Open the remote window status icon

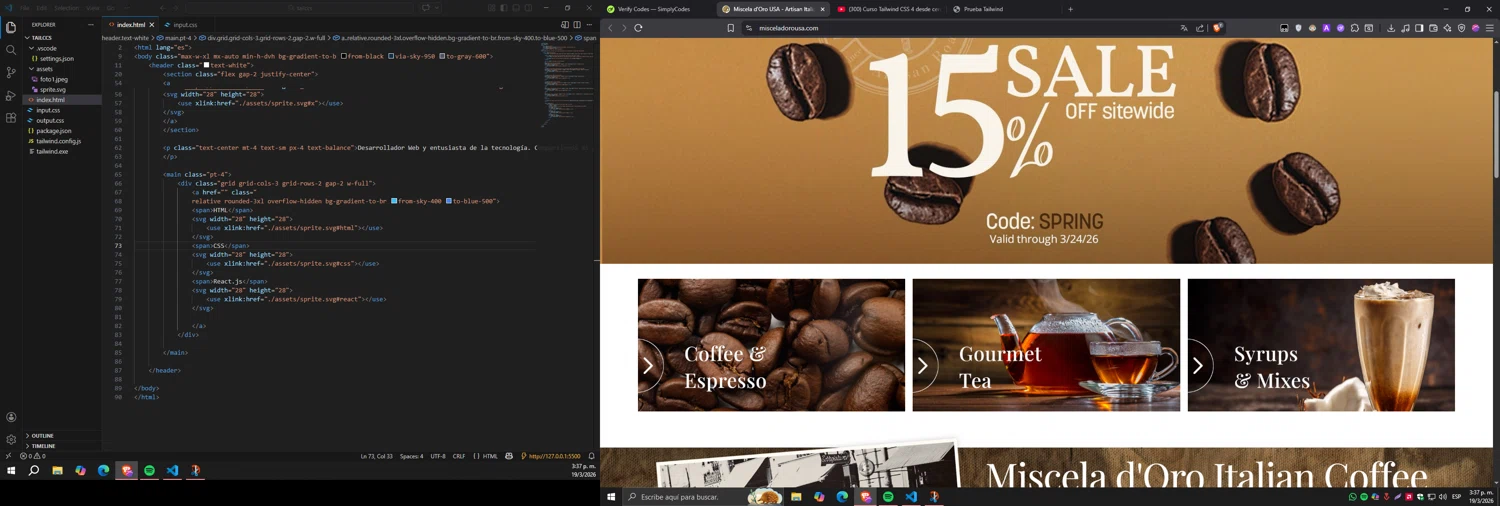(x=8, y=456)
